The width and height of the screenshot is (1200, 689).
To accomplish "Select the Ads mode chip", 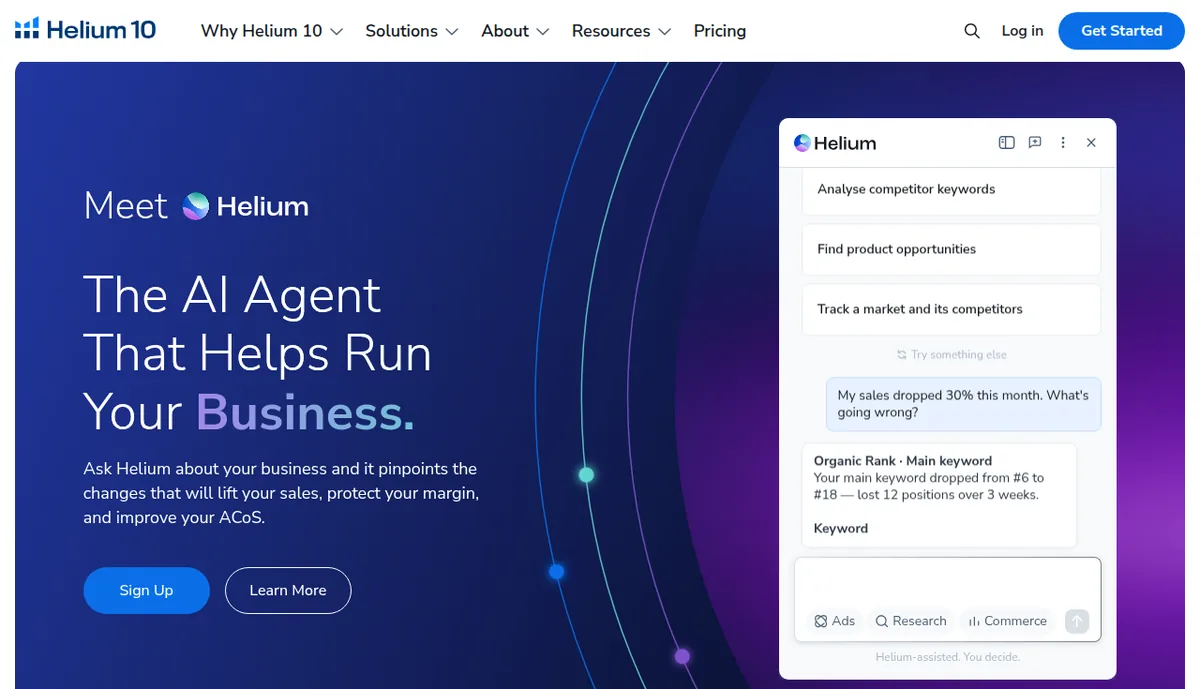I will point(834,621).
